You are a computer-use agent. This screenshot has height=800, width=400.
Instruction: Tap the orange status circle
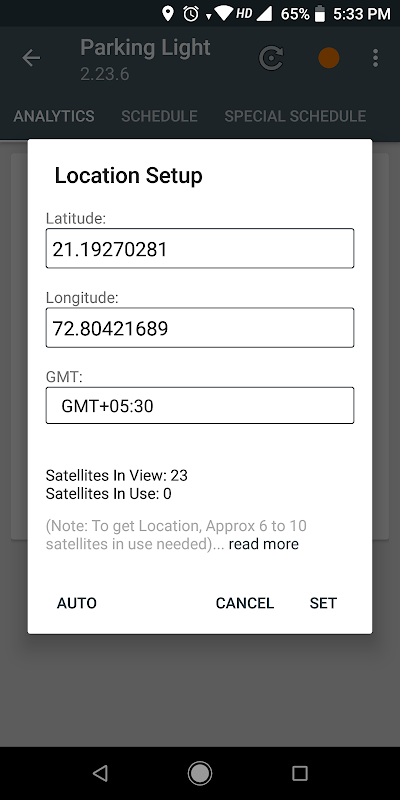(x=329, y=58)
